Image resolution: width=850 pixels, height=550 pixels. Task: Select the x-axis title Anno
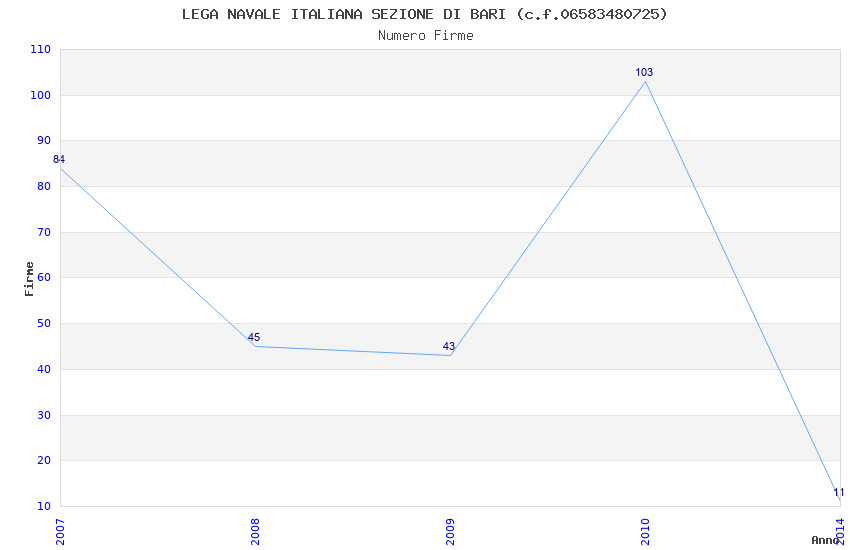coord(825,540)
